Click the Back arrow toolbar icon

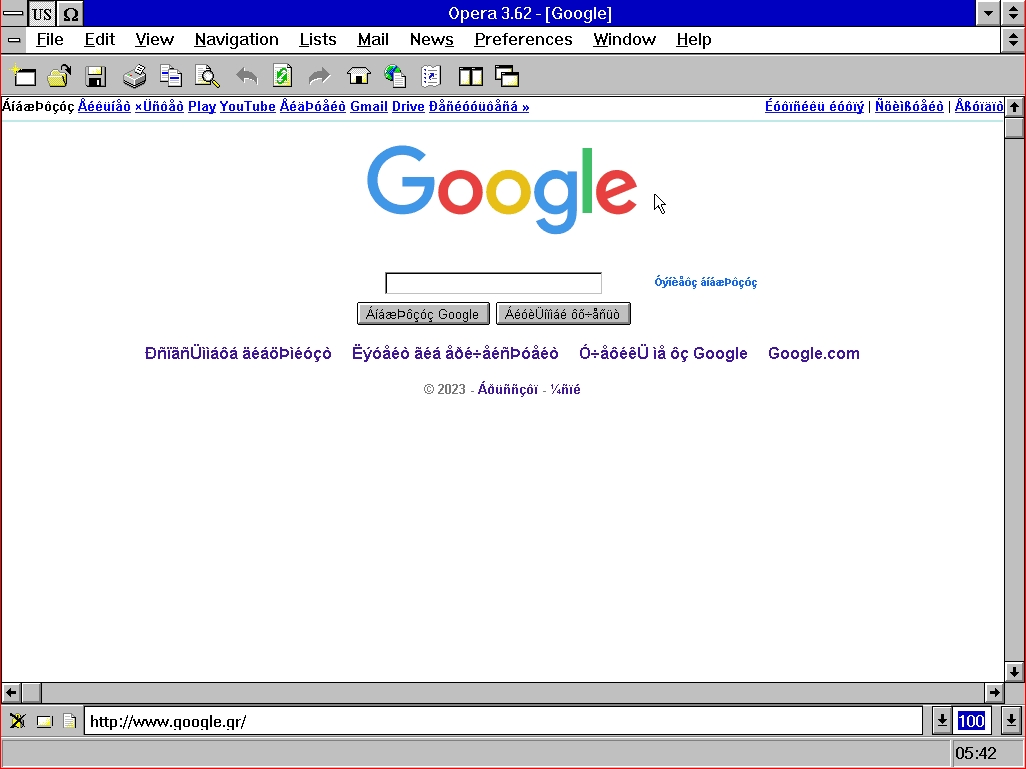(x=247, y=77)
